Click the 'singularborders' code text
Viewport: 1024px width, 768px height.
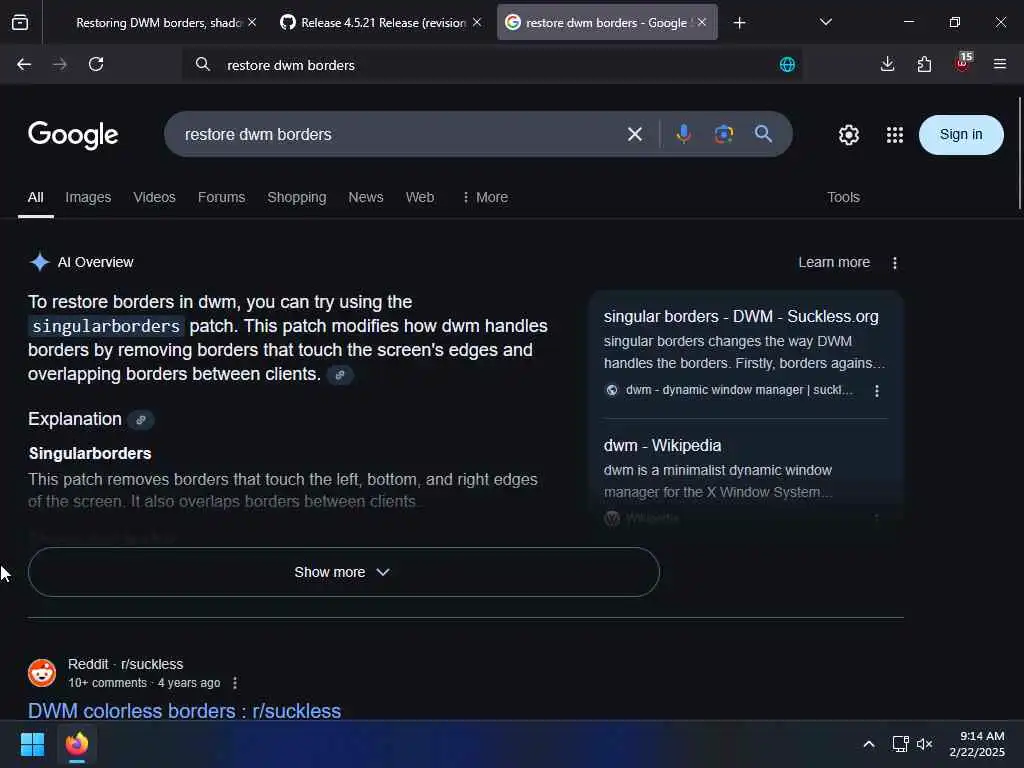click(x=106, y=326)
